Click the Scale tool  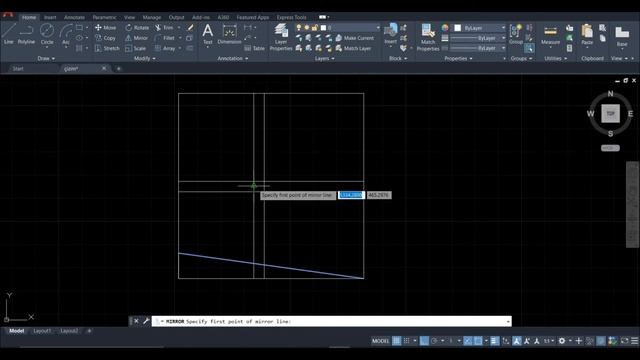point(136,48)
